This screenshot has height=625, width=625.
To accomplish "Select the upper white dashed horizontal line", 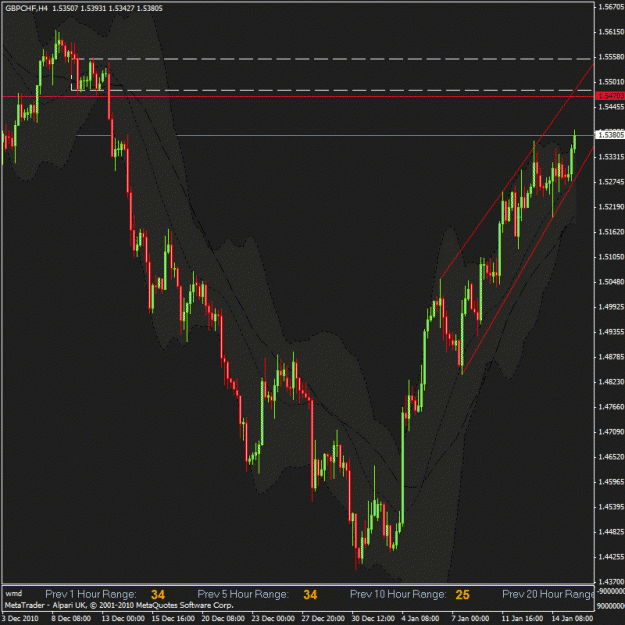I will [335, 59].
